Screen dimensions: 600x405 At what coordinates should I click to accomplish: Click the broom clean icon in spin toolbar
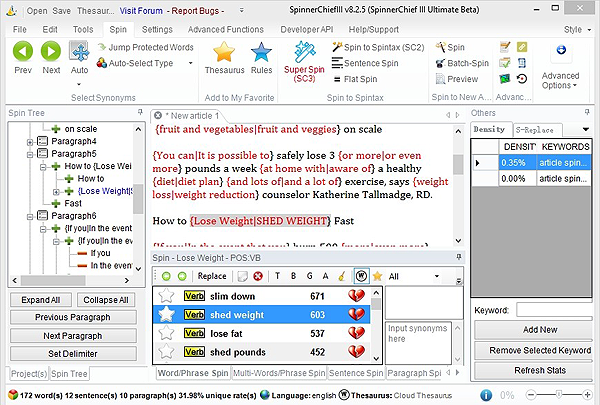tap(342, 276)
